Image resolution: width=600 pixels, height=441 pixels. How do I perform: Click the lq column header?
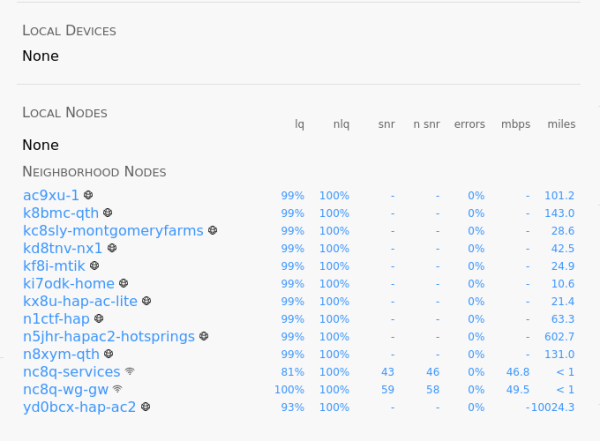[x=300, y=124]
